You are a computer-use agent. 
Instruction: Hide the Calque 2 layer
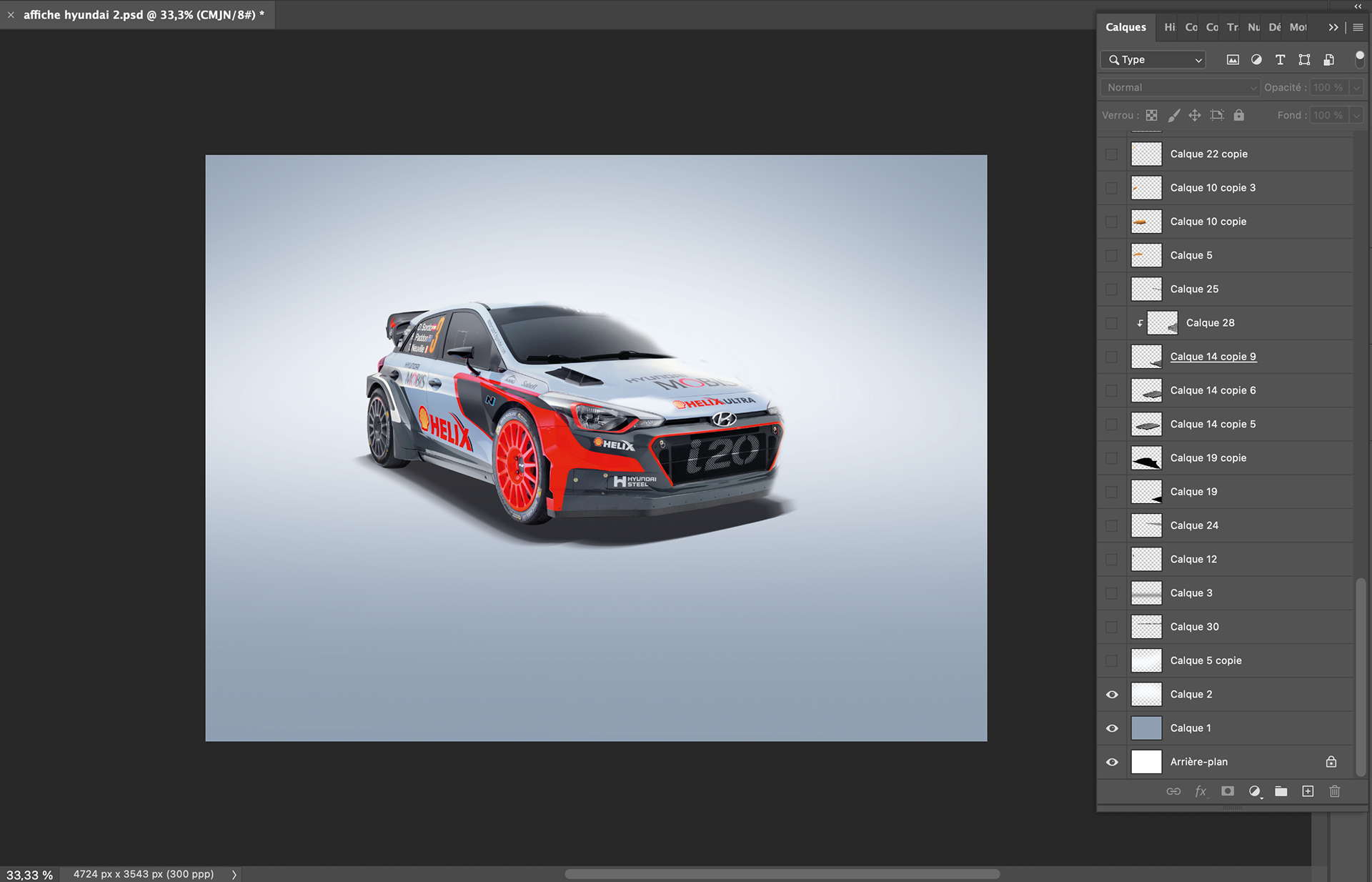click(1112, 695)
